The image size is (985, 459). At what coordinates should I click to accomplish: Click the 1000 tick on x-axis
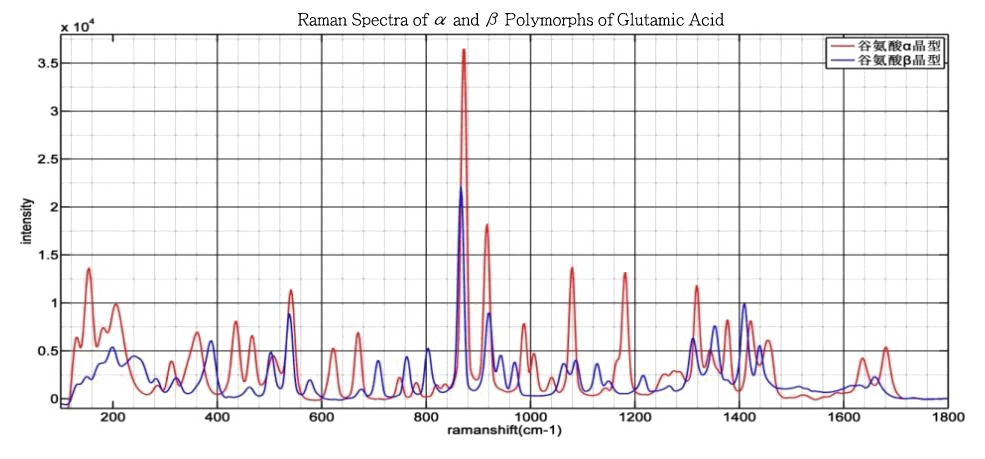(530, 416)
